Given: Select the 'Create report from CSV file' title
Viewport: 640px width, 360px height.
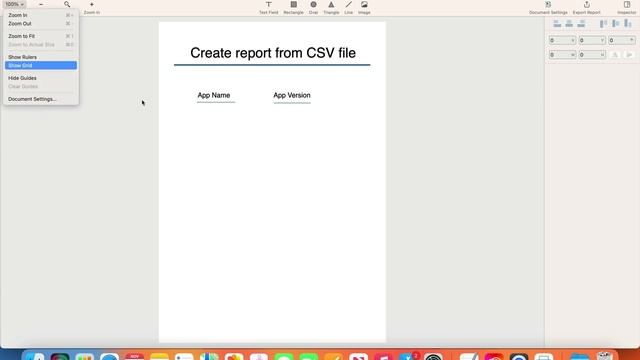Looking at the screenshot, I should pos(273,53).
